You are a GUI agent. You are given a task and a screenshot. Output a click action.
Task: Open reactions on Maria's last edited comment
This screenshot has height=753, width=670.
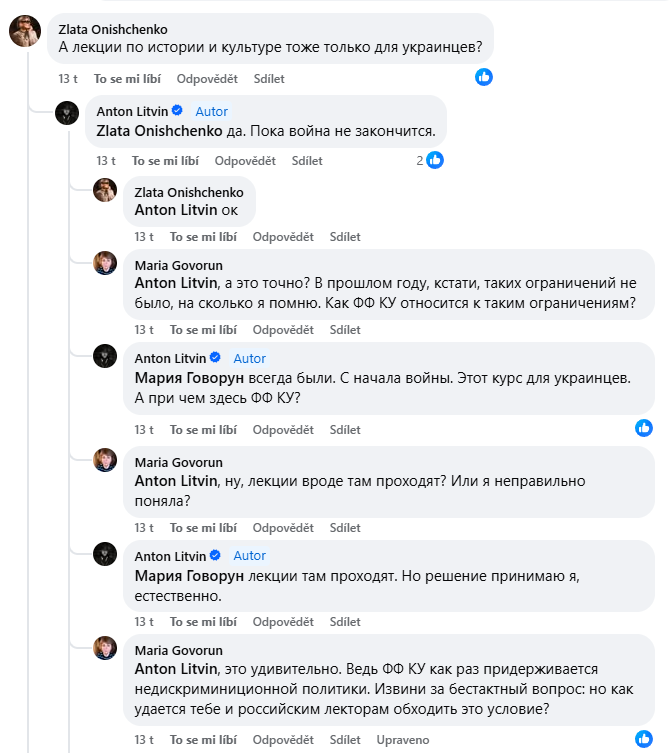coord(644,739)
